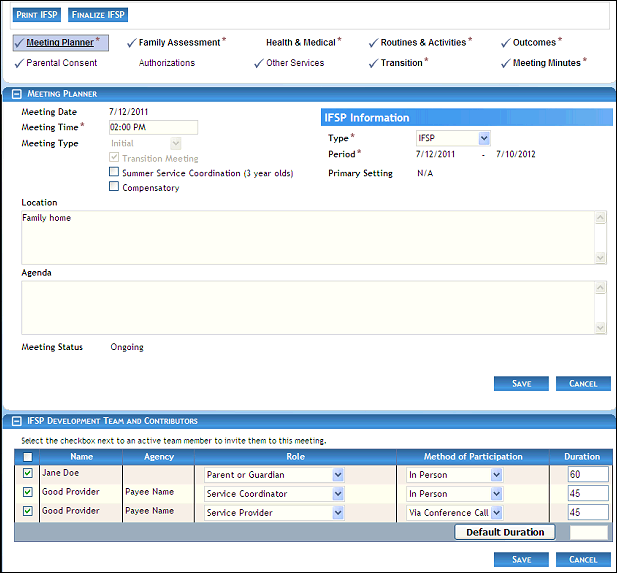
Task: Collapse the Meeting Planner section
Action: pyautogui.click(x=14, y=93)
